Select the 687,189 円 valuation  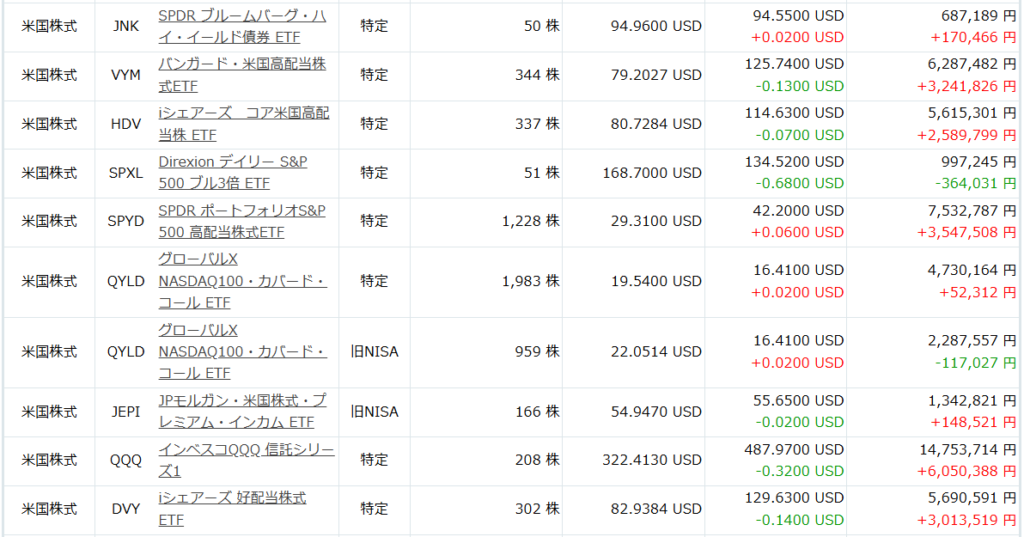click(x=978, y=16)
